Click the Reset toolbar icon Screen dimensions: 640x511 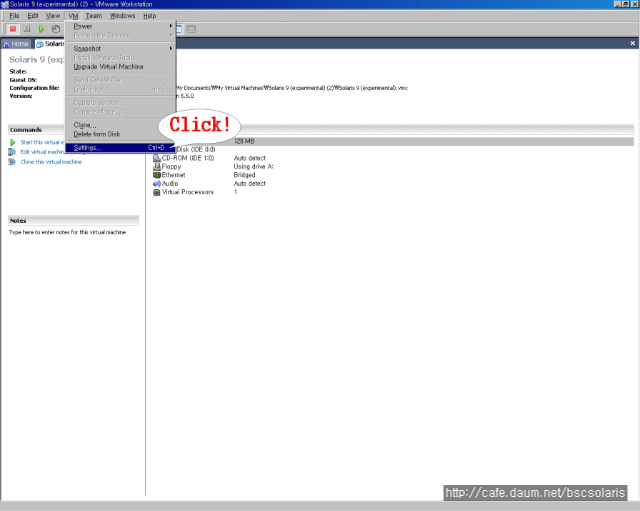point(56,29)
